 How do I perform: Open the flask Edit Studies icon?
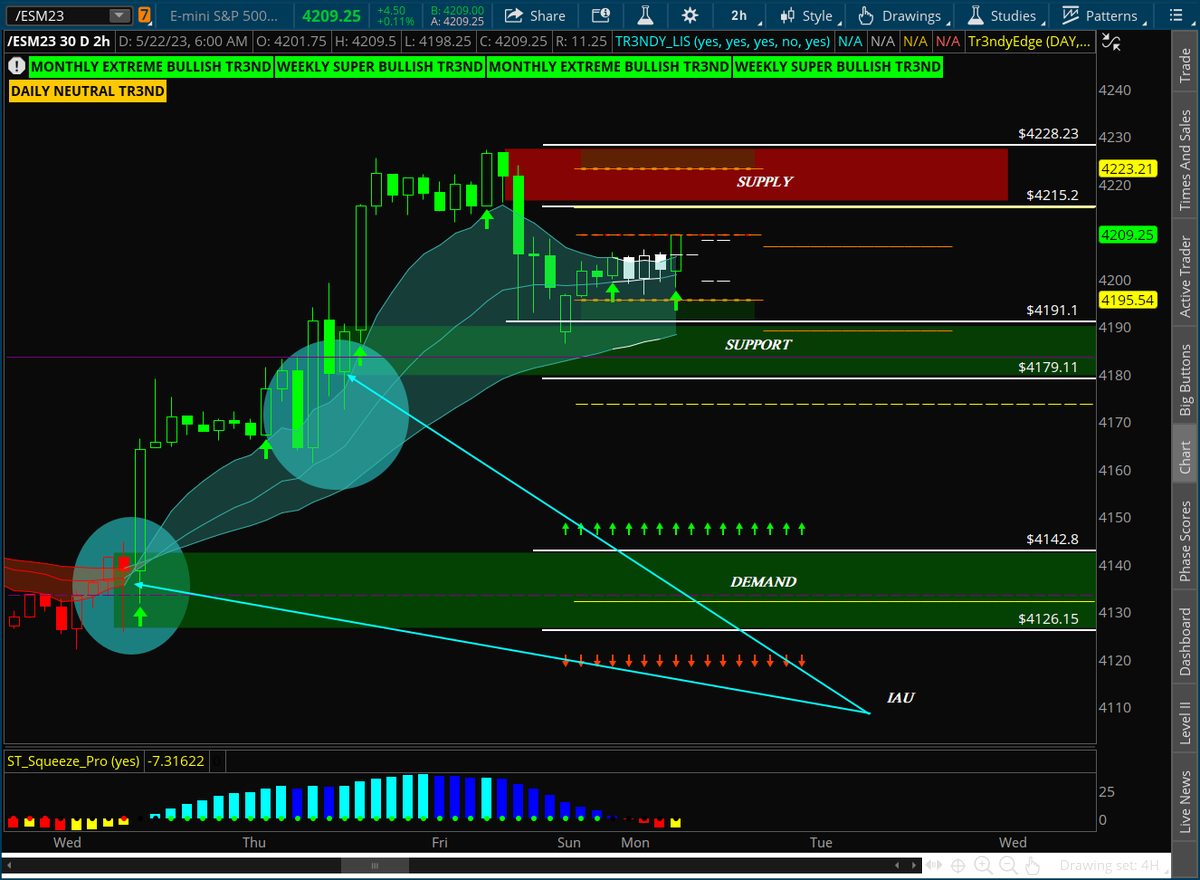pyautogui.click(x=646, y=16)
